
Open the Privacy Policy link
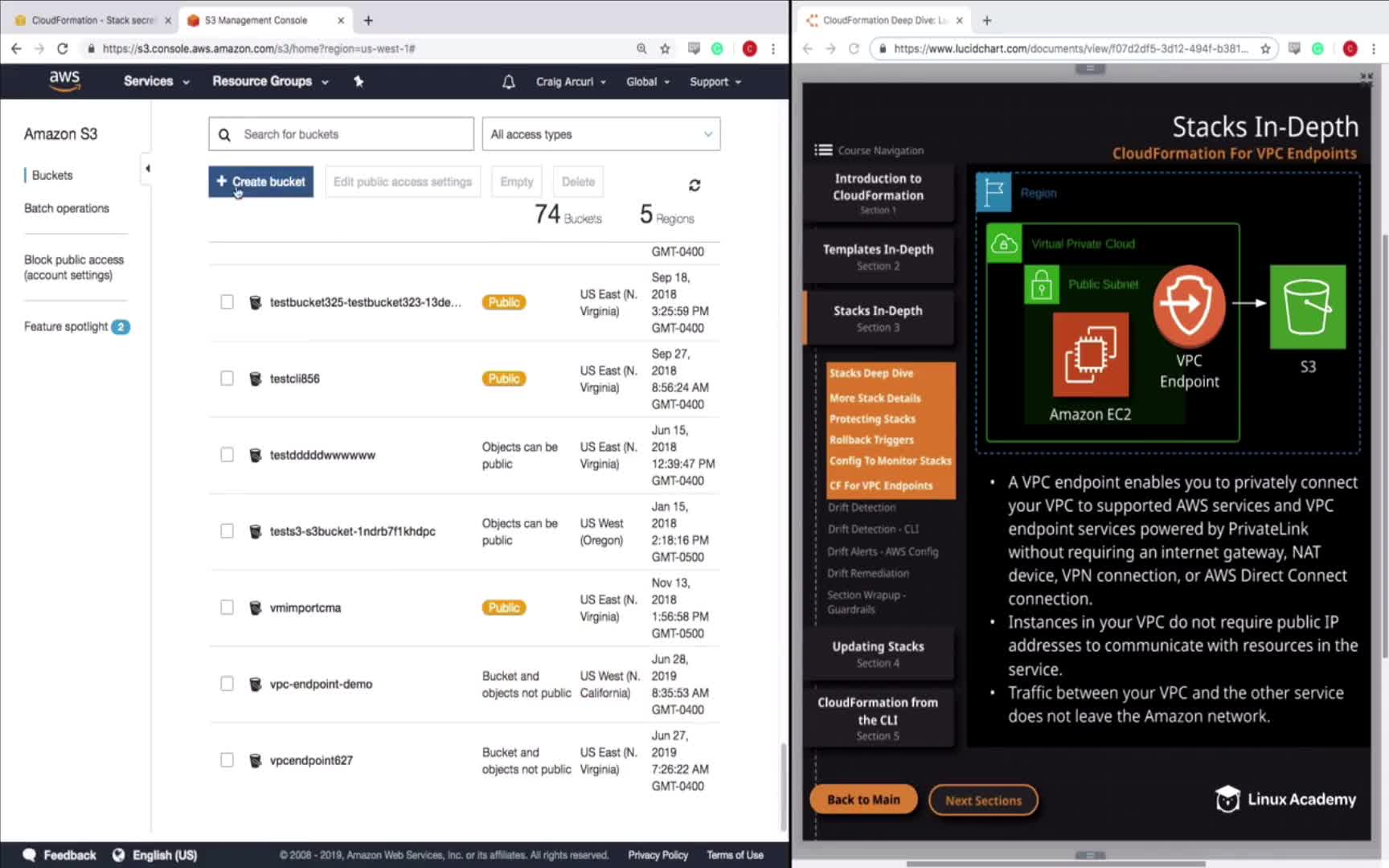click(x=658, y=855)
